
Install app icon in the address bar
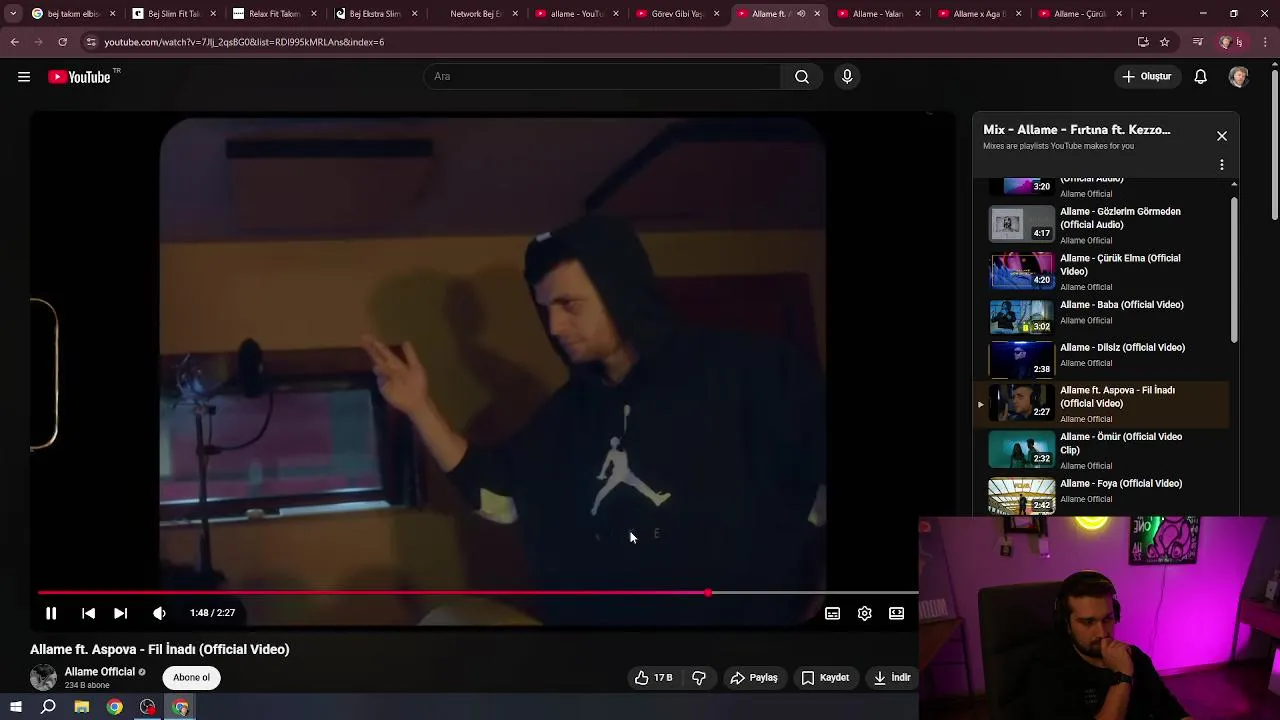point(1143,42)
